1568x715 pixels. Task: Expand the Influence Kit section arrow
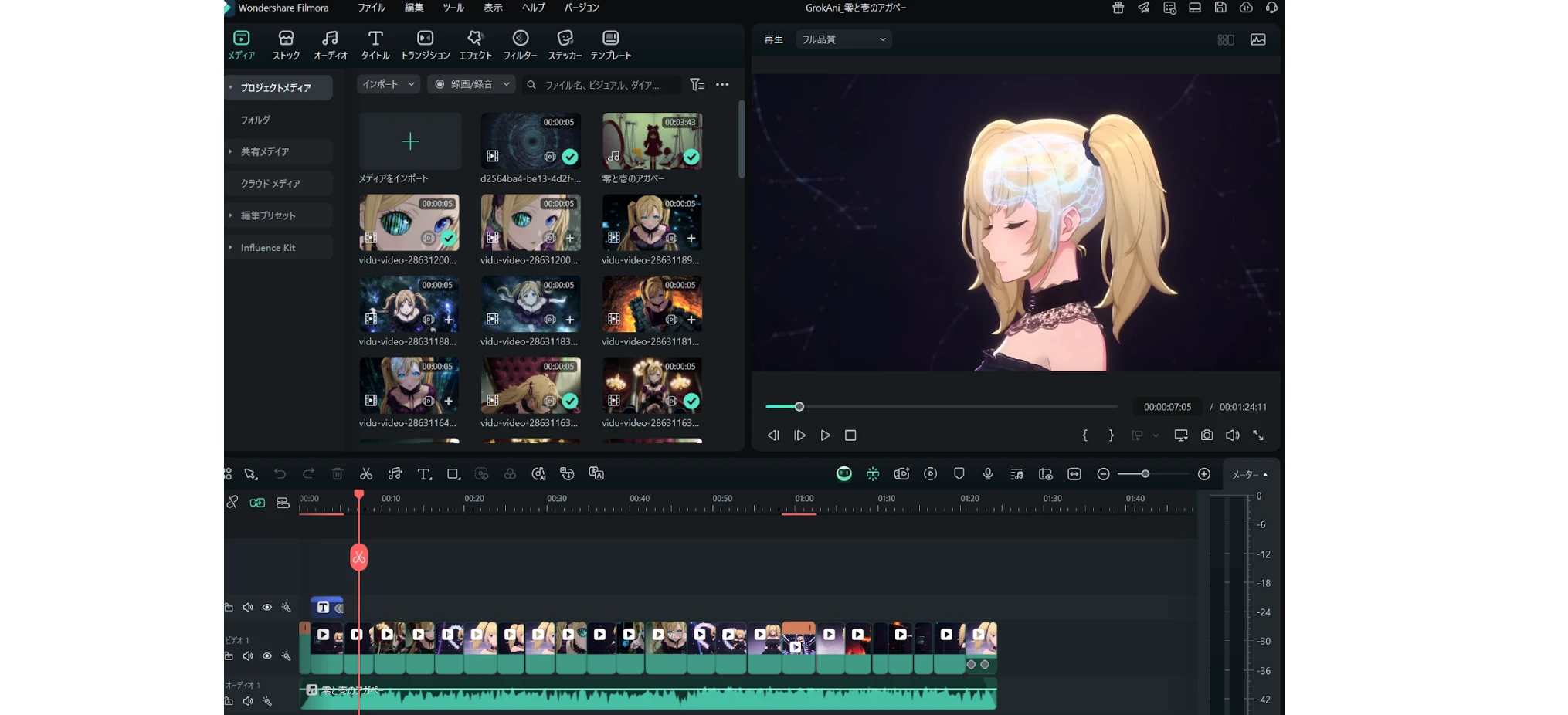click(230, 247)
